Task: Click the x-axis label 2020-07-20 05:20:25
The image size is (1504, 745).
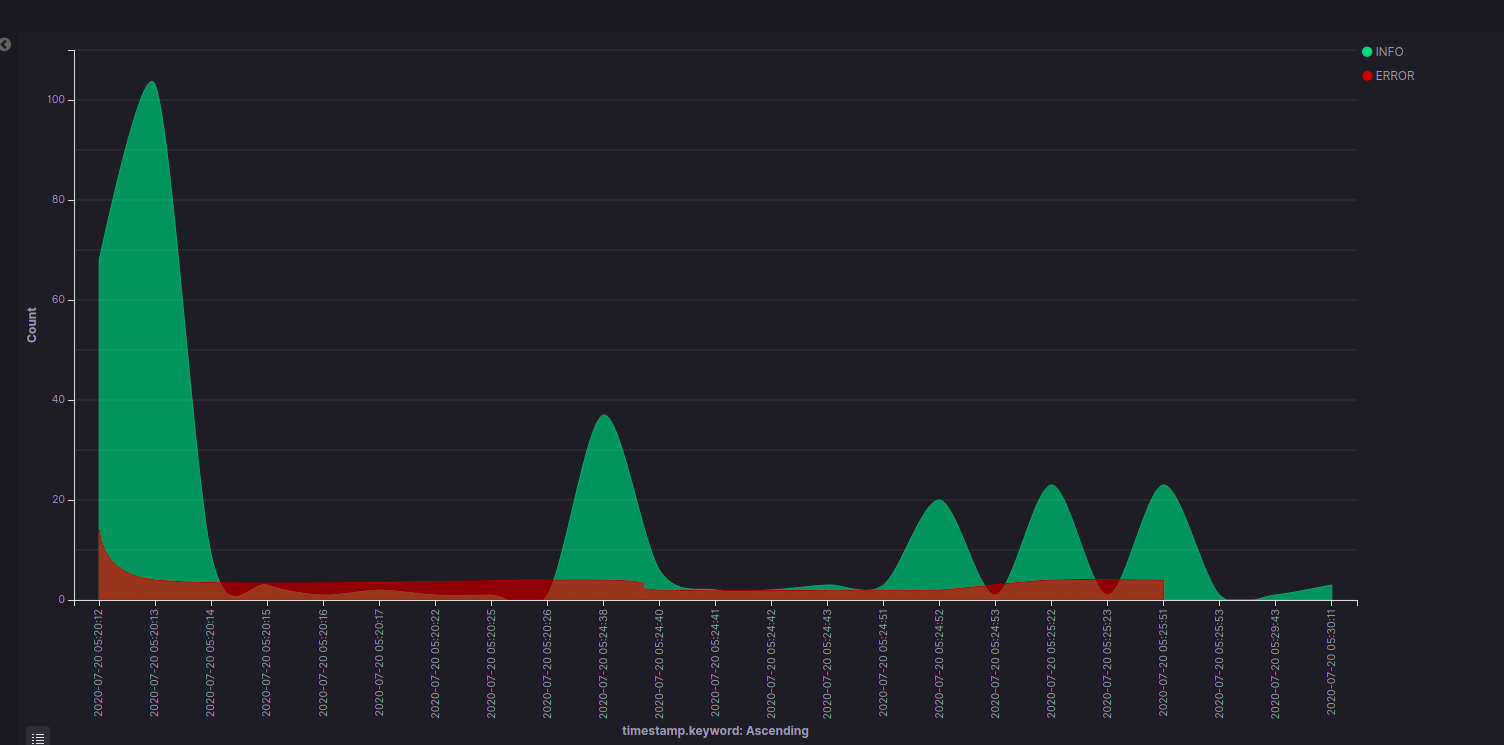Action: tap(491, 662)
